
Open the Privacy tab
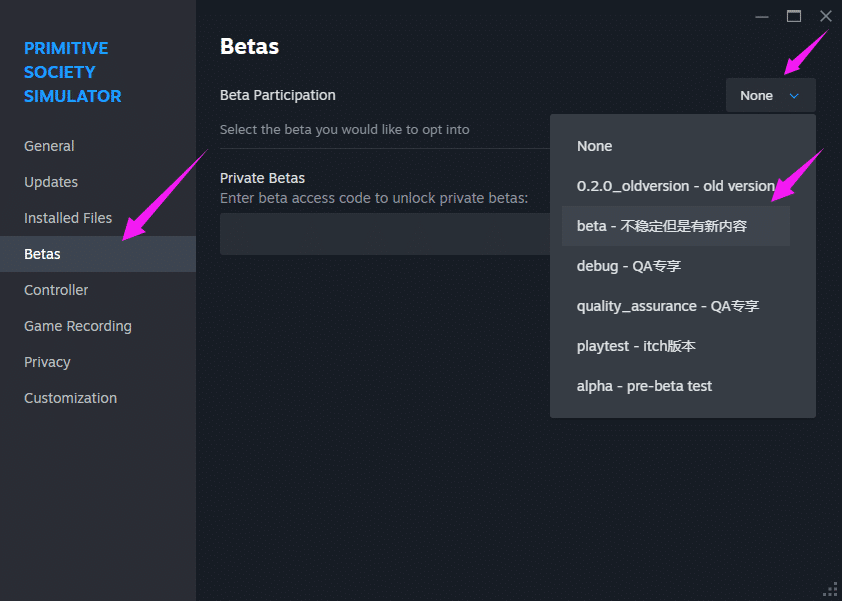98,361
